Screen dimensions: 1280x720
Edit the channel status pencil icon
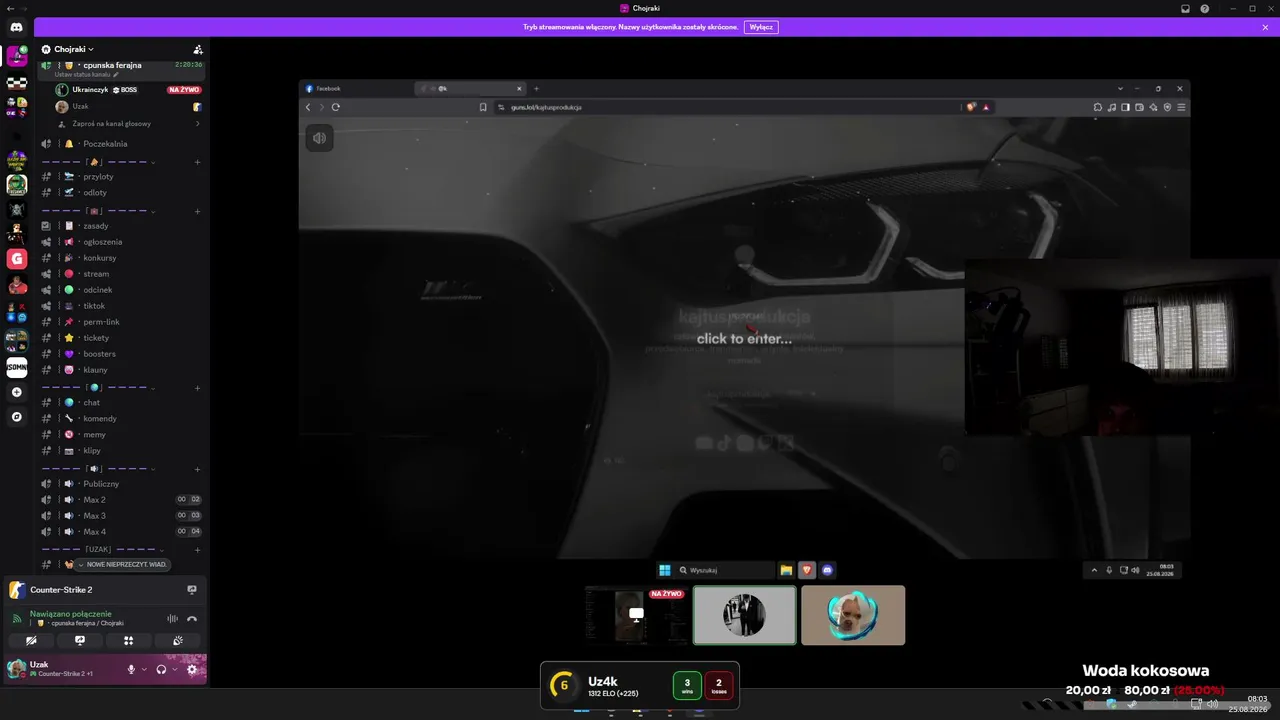click(116, 75)
